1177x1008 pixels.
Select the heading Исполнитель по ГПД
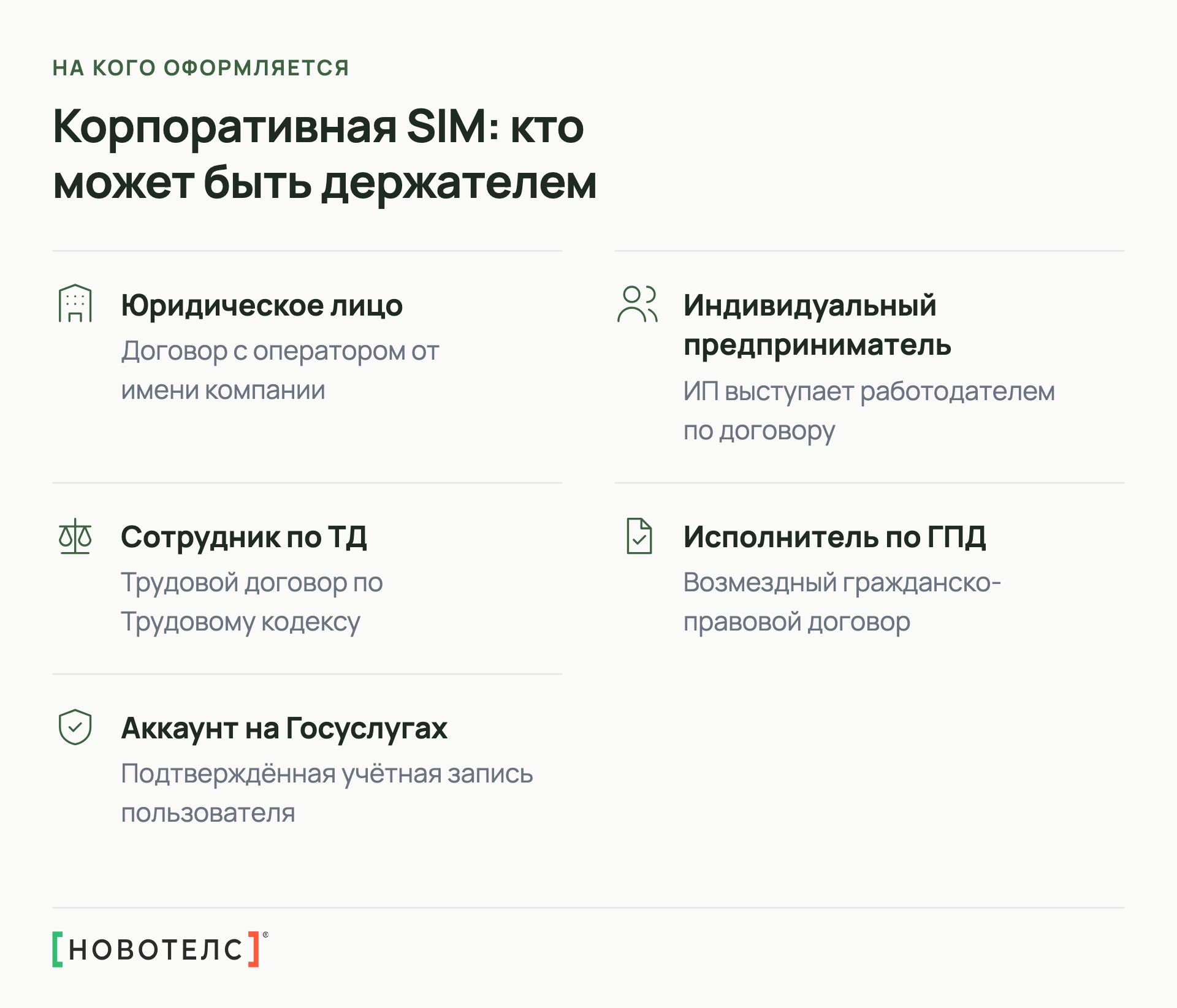(x=835, y=537)
